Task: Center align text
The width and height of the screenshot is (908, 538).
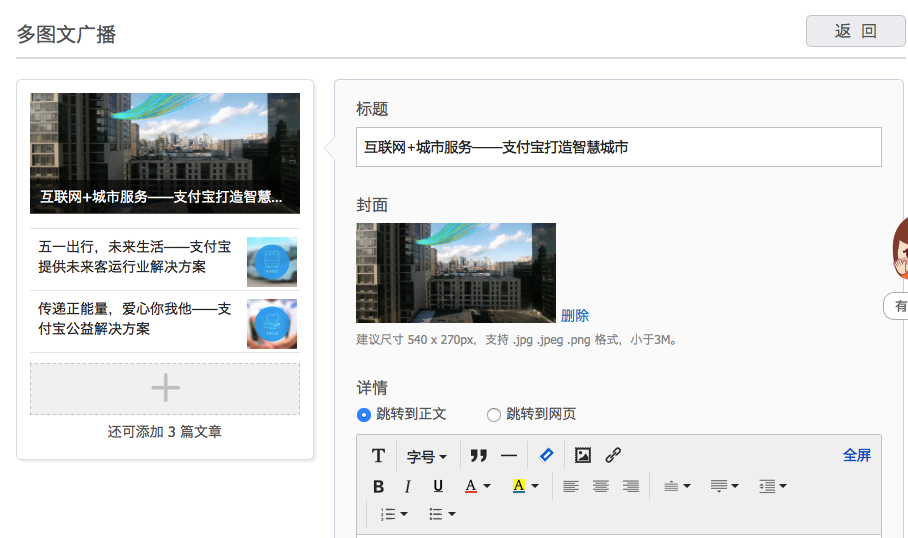Action: (601, 486)
